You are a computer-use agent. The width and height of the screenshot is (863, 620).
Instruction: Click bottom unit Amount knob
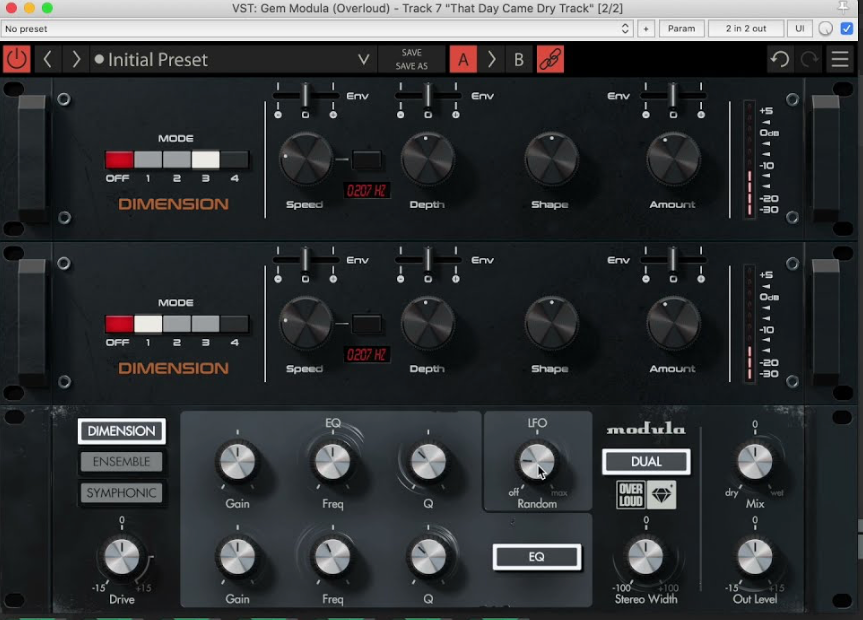pyautogui.click(x=673, y=324)
